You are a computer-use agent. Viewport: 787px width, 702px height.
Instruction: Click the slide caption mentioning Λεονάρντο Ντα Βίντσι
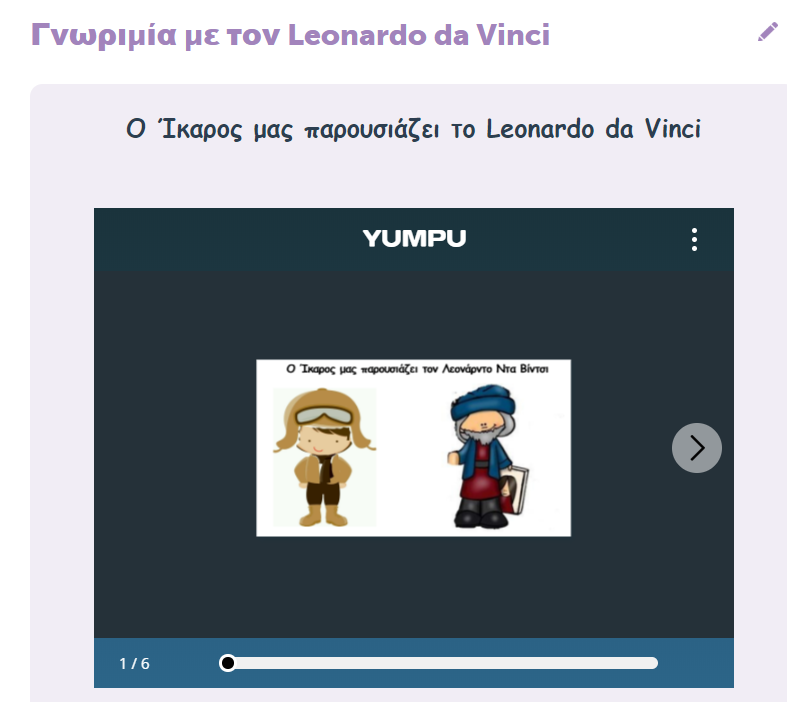point(417,369)
